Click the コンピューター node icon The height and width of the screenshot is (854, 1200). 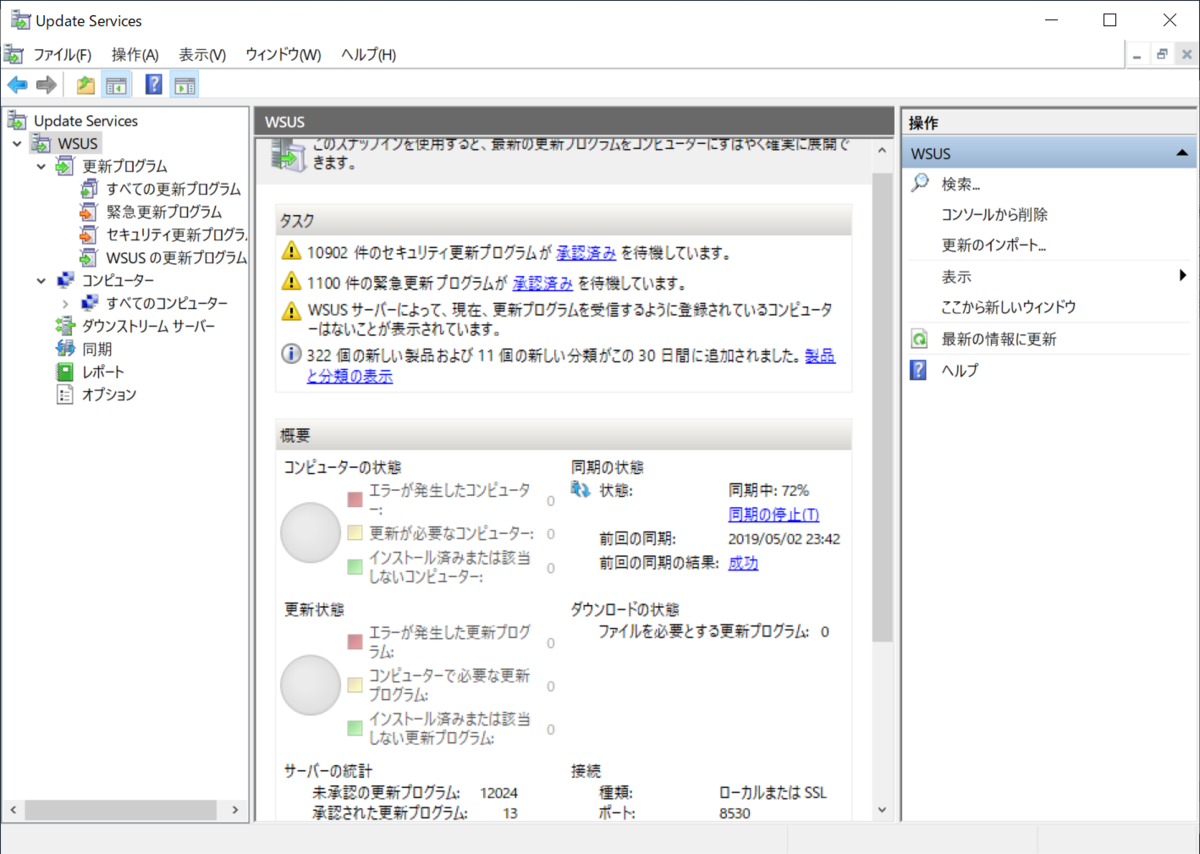click(66, 280)
